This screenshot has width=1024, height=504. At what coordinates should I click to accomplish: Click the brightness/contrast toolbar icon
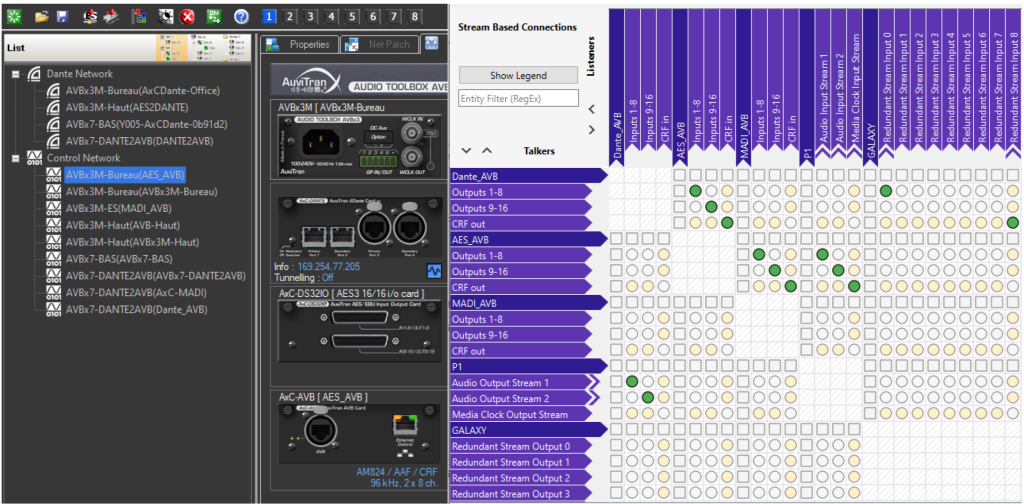(x=167, y=17)
